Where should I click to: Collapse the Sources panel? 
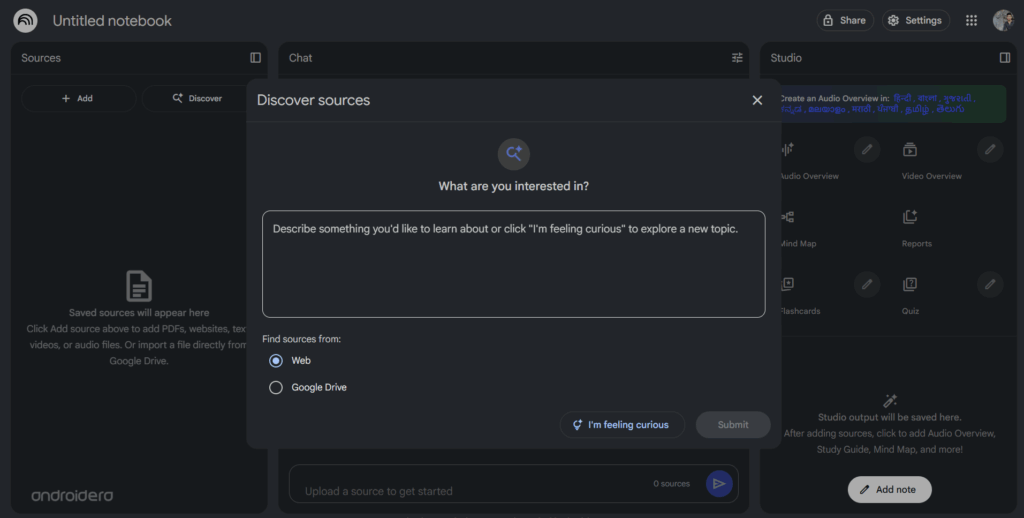point(255,58)
